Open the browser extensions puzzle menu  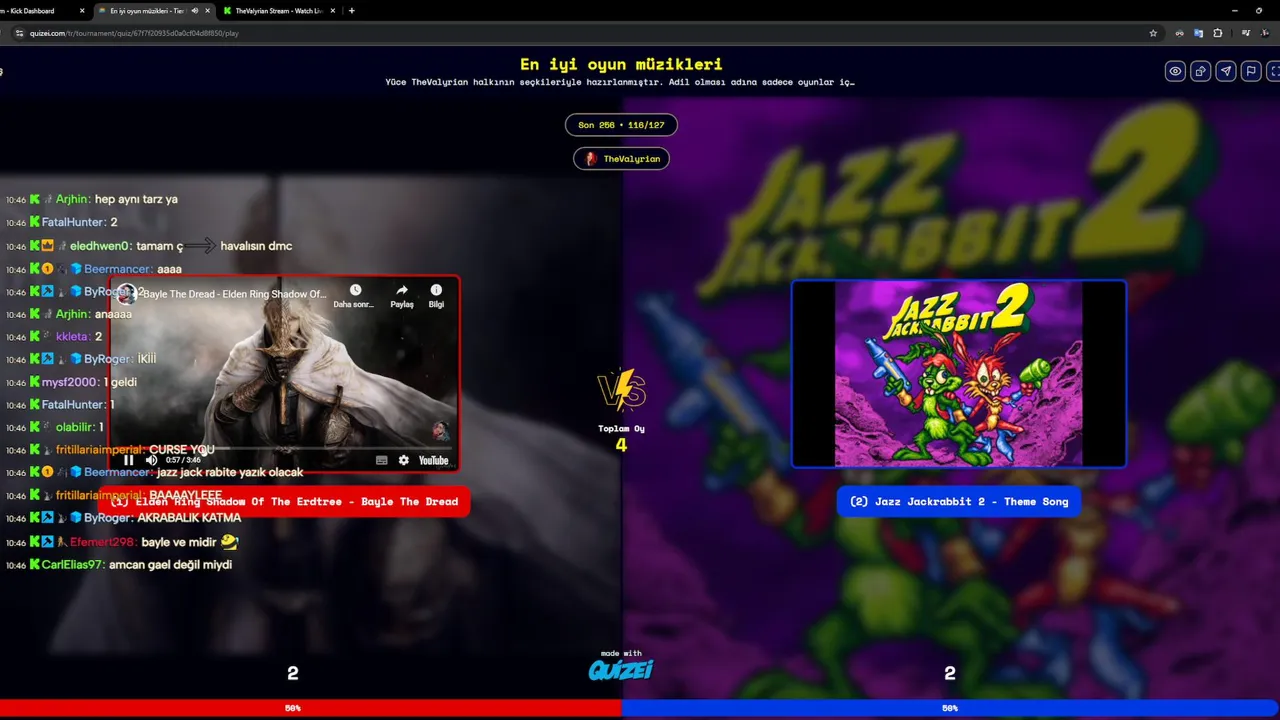coord(1217,33)
